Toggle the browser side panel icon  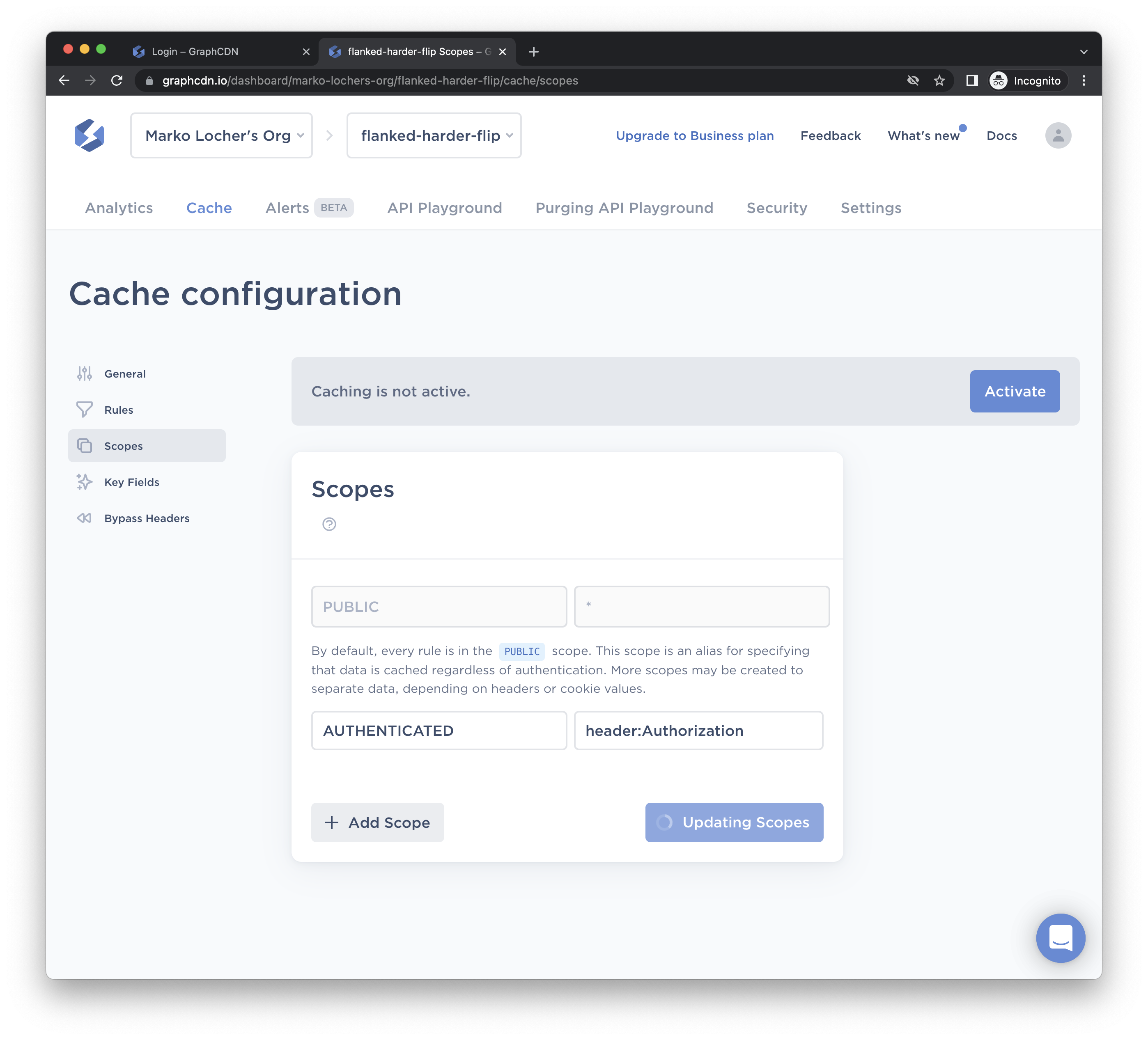[971, 81]
